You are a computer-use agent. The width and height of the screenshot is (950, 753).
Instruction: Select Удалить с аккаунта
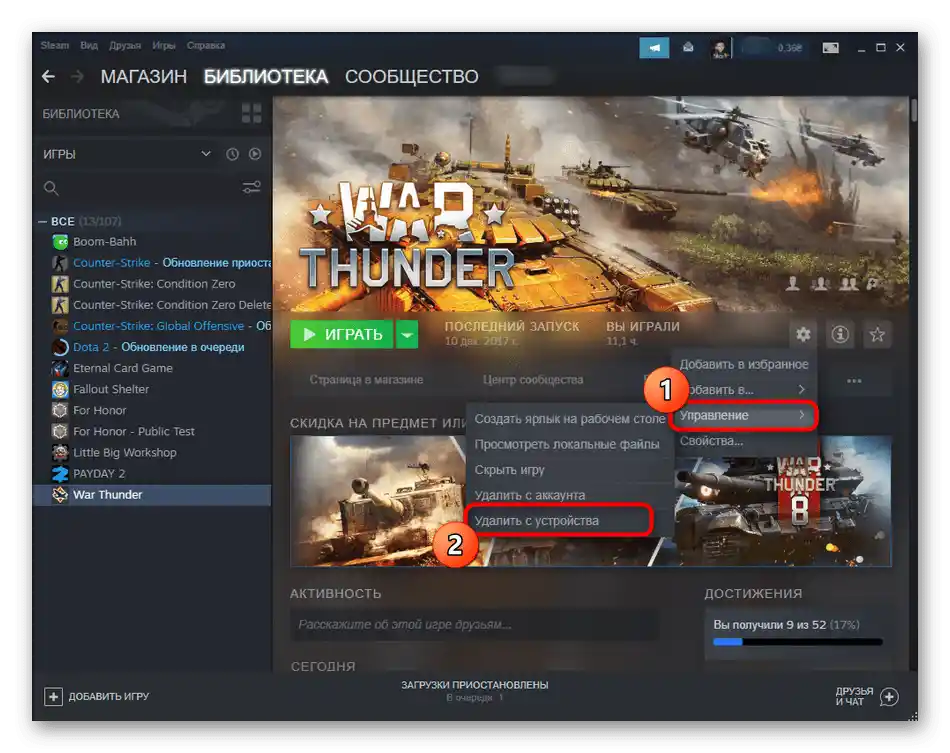pos(570,495)
